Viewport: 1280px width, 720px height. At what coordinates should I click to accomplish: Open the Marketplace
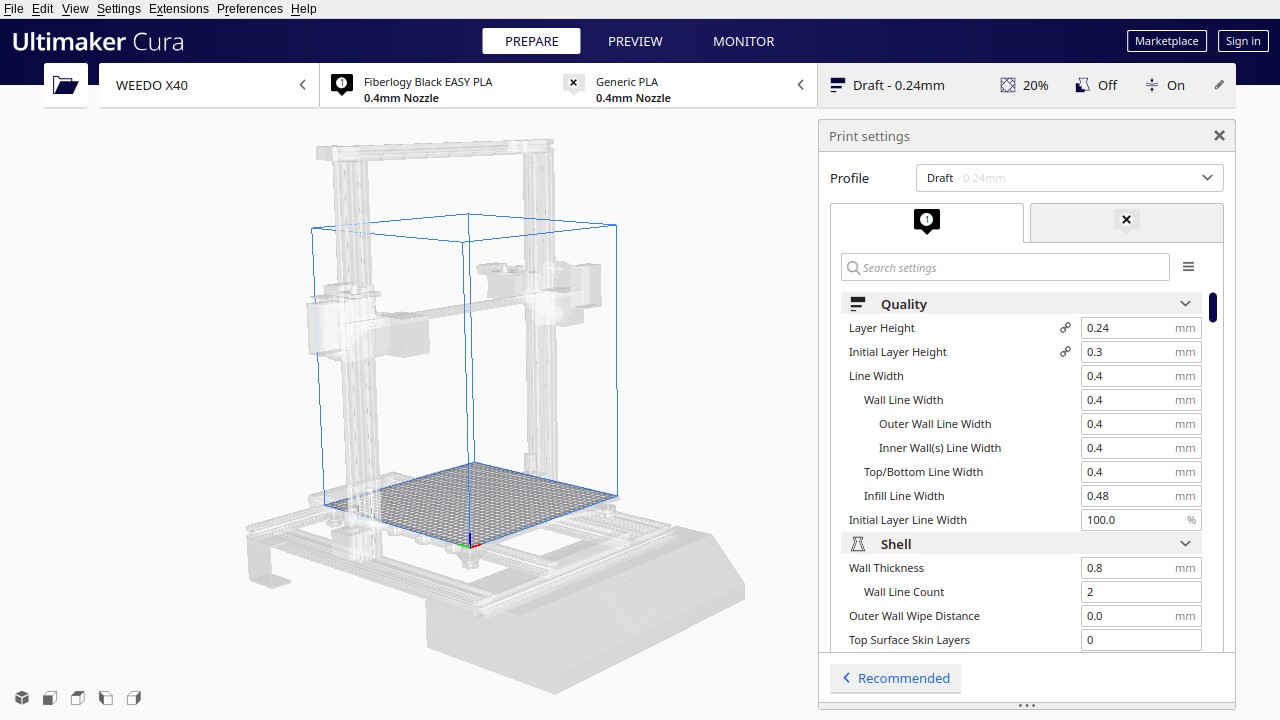(x=1166, y=41)
